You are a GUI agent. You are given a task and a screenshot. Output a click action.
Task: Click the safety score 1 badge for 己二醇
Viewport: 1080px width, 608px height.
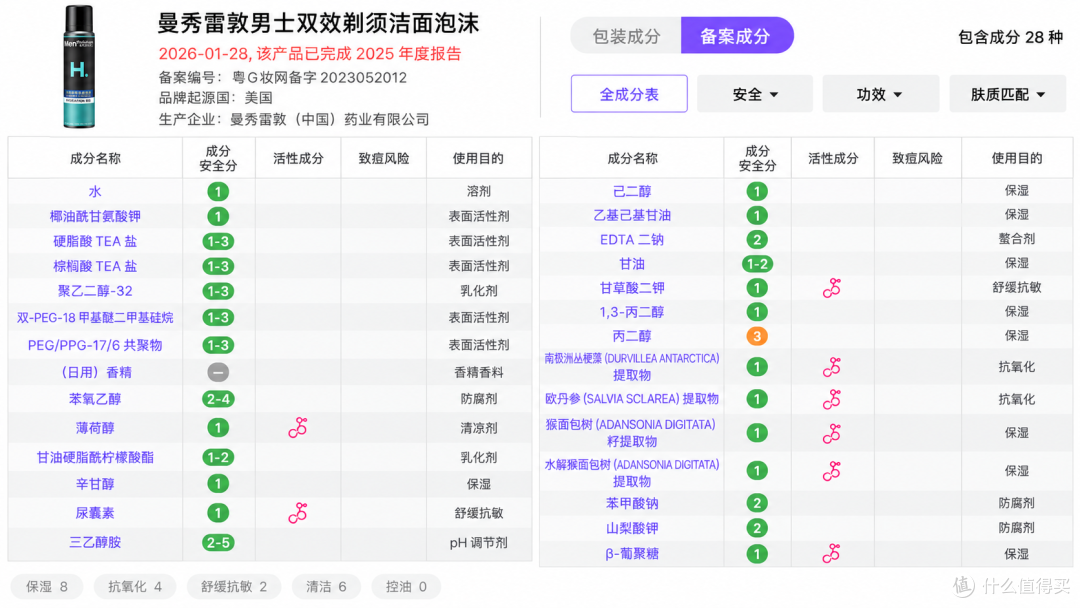757,191
